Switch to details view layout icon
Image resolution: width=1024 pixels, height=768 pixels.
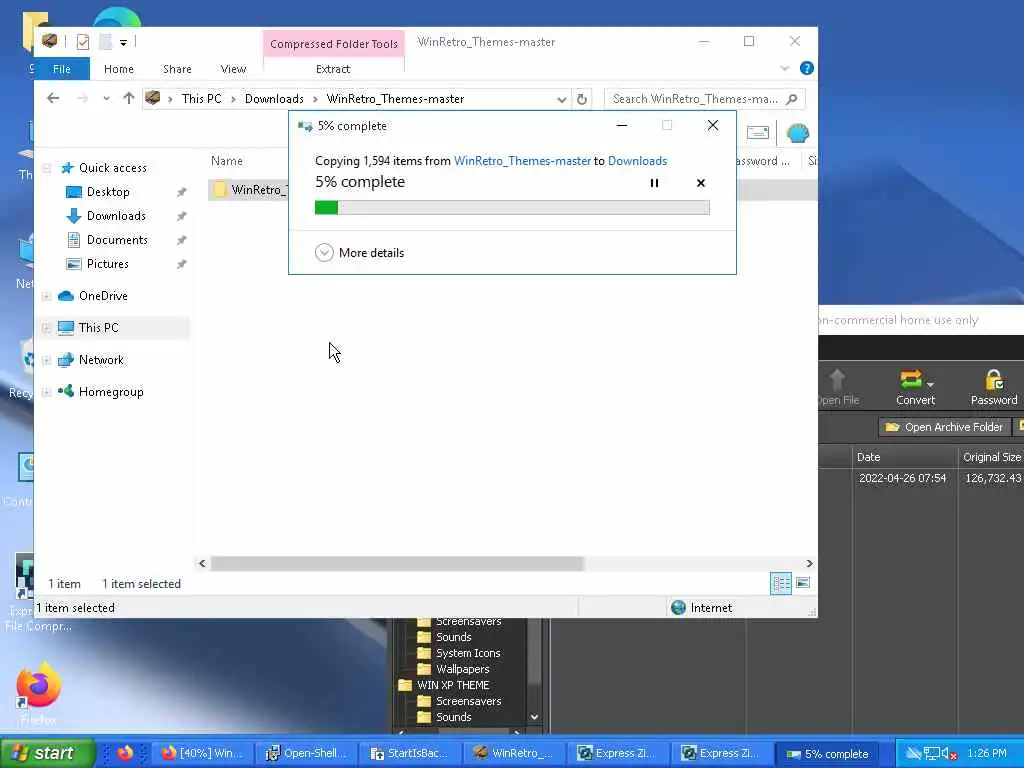[x=780, y=583]
